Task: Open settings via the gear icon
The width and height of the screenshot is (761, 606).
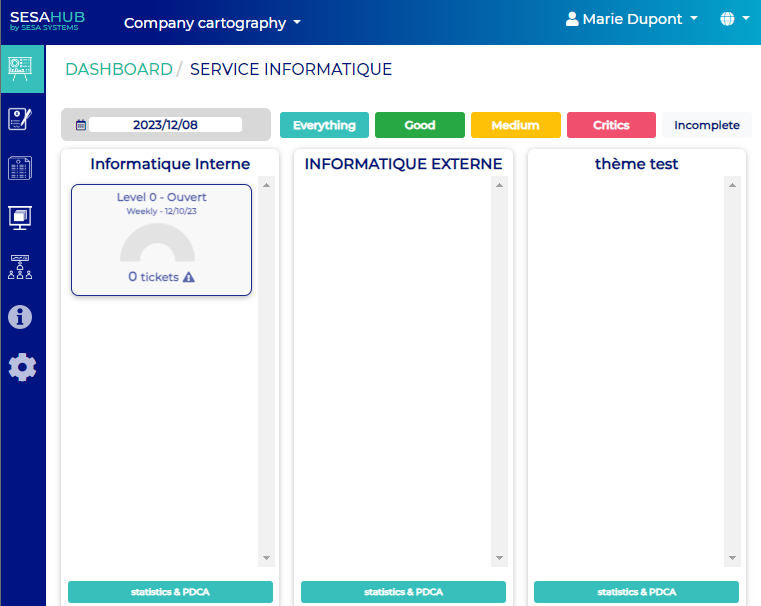Action: (22, 367)
